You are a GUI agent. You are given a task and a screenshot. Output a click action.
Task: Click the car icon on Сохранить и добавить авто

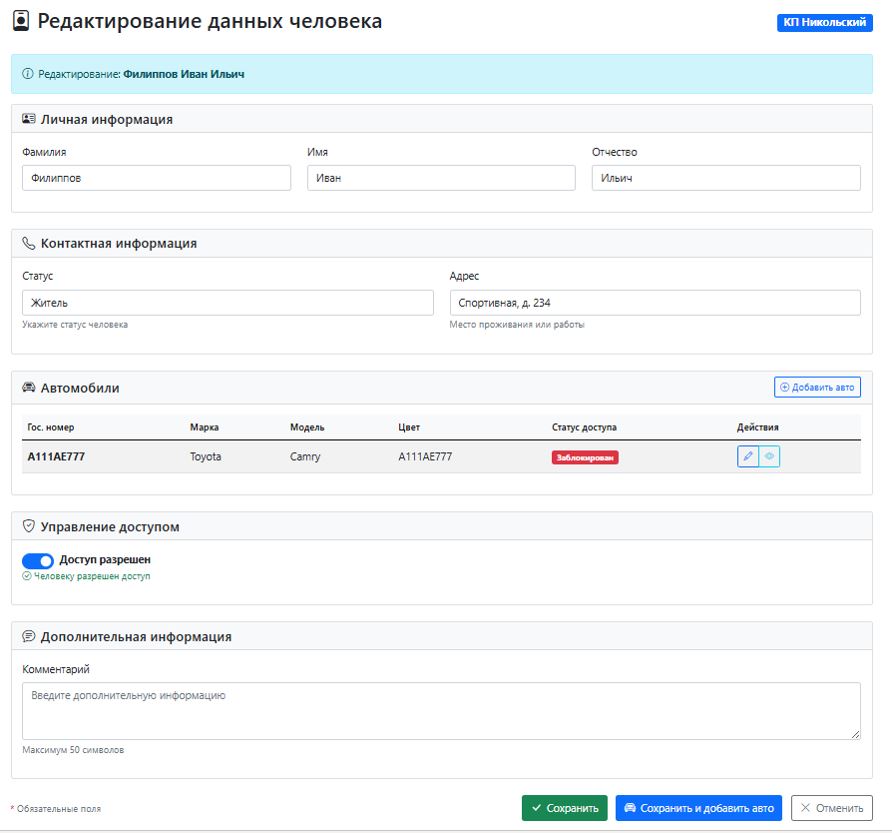pyautogui.click(x=631, y=808)
